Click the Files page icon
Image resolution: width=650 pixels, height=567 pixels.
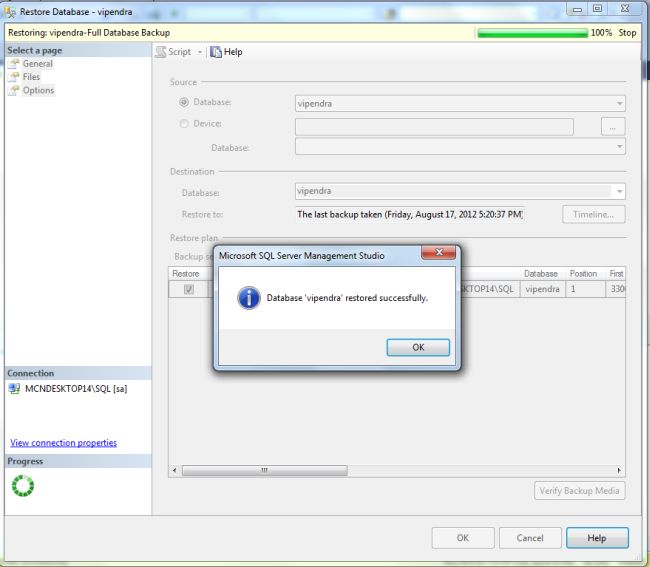pyautogui.click(x=14, y=77)
